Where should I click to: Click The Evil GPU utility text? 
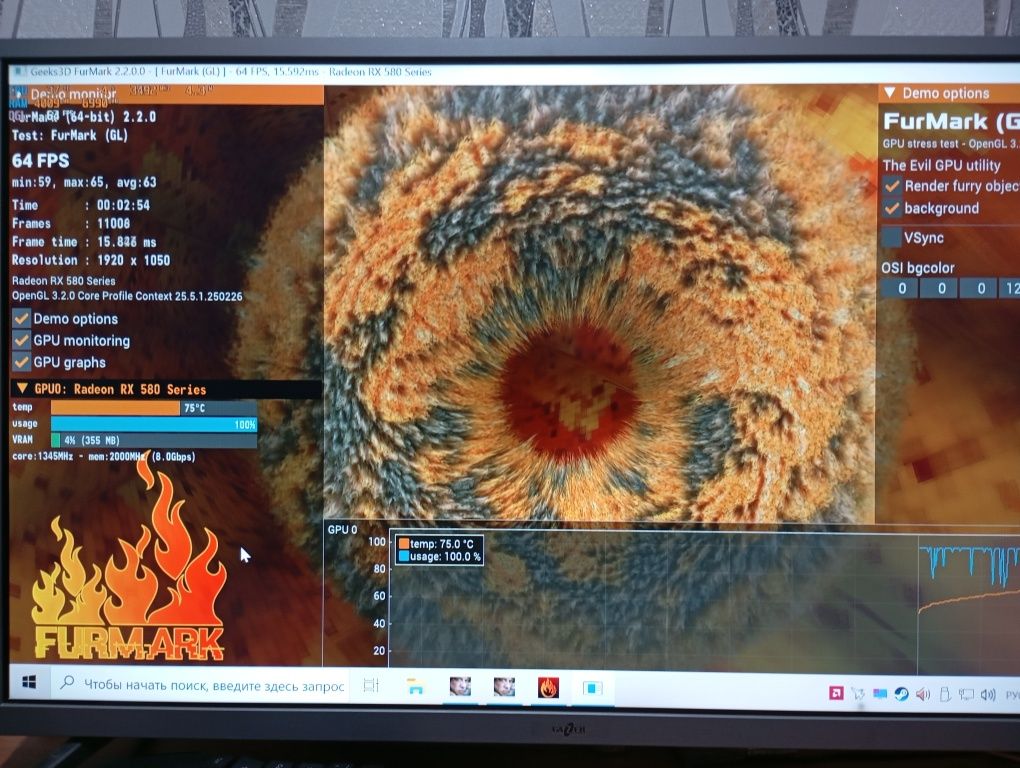(941, 165)
